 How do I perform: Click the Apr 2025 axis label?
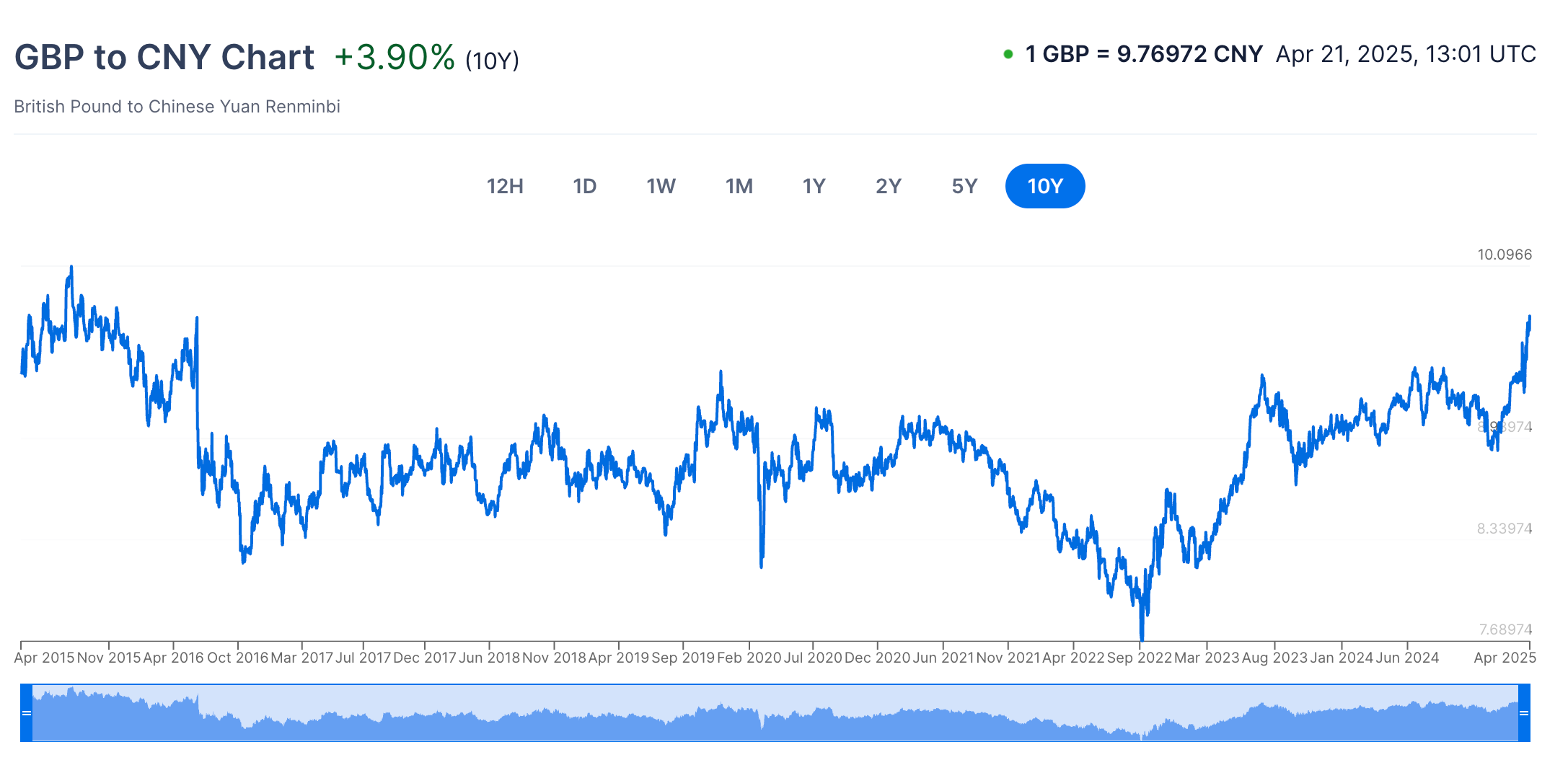coord(1505,658)
